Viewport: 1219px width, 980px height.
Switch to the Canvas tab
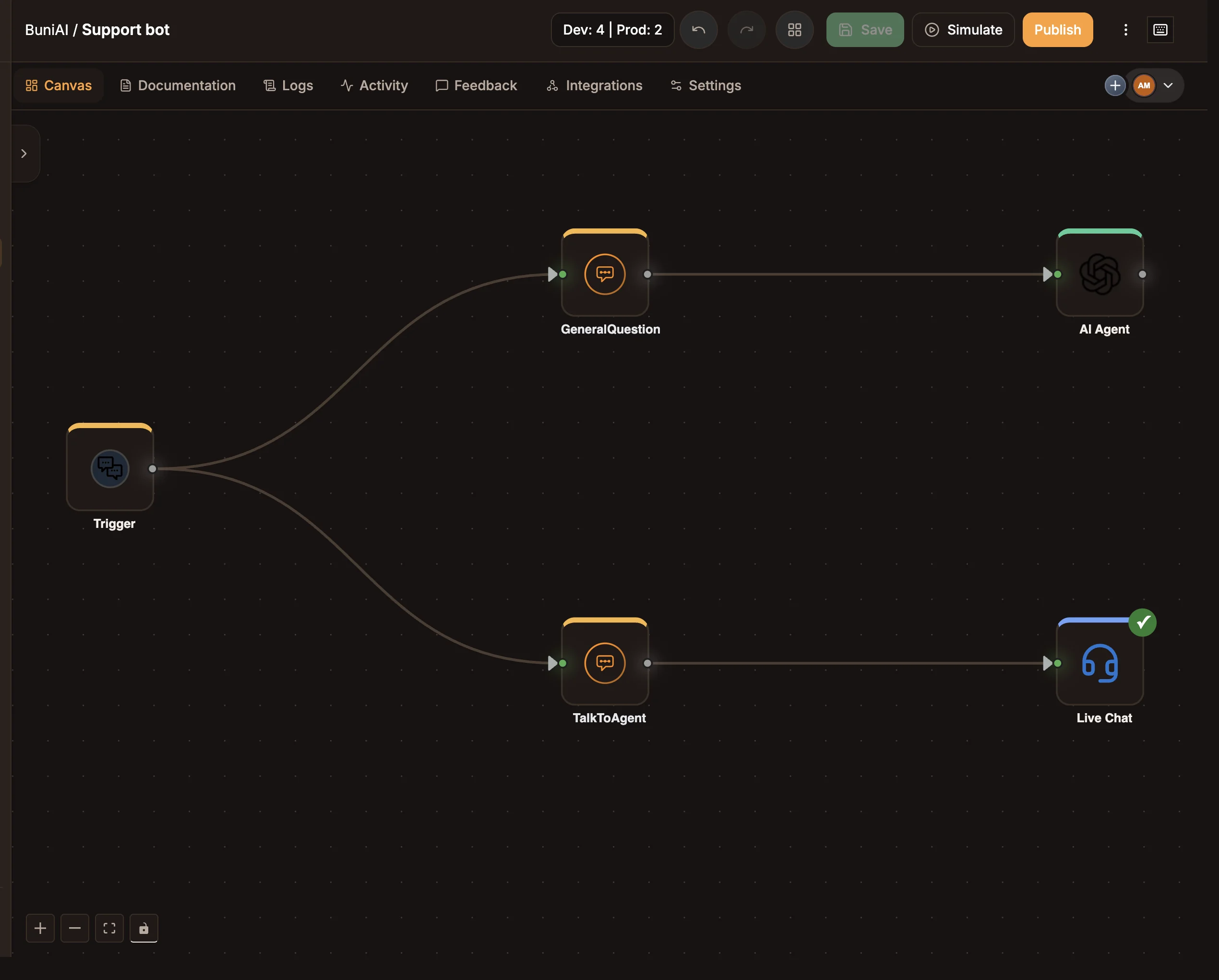pyautogui.click(x=59, y=85)
